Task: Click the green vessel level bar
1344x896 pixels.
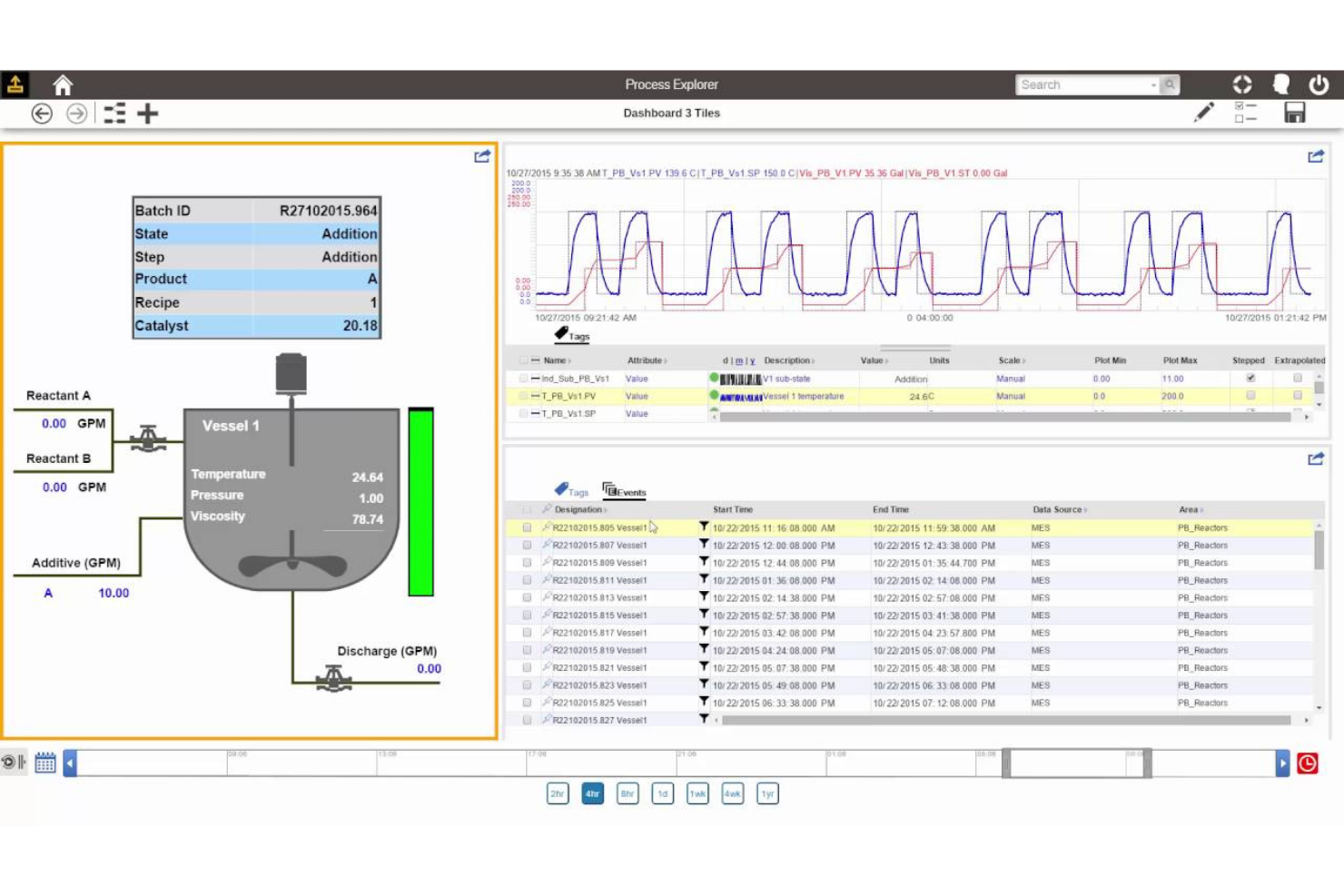Action: click(420, 501)
